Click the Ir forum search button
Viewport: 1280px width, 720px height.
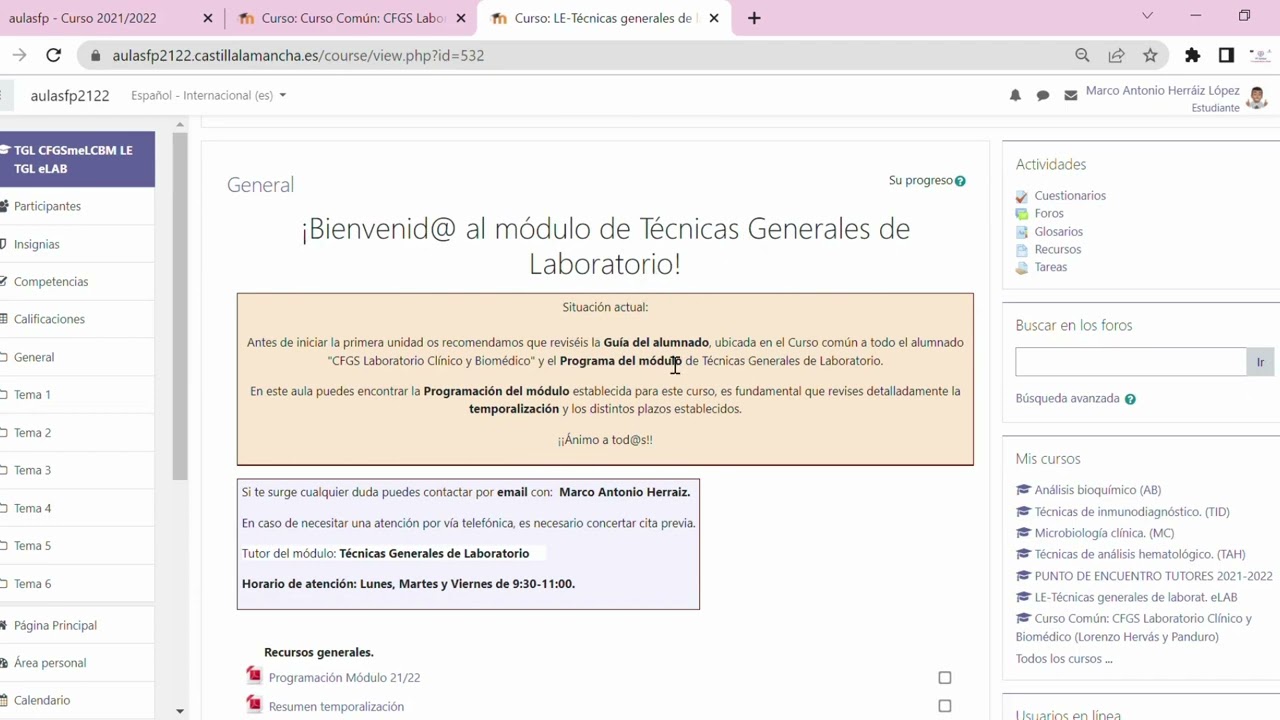tap(1260, 362)
